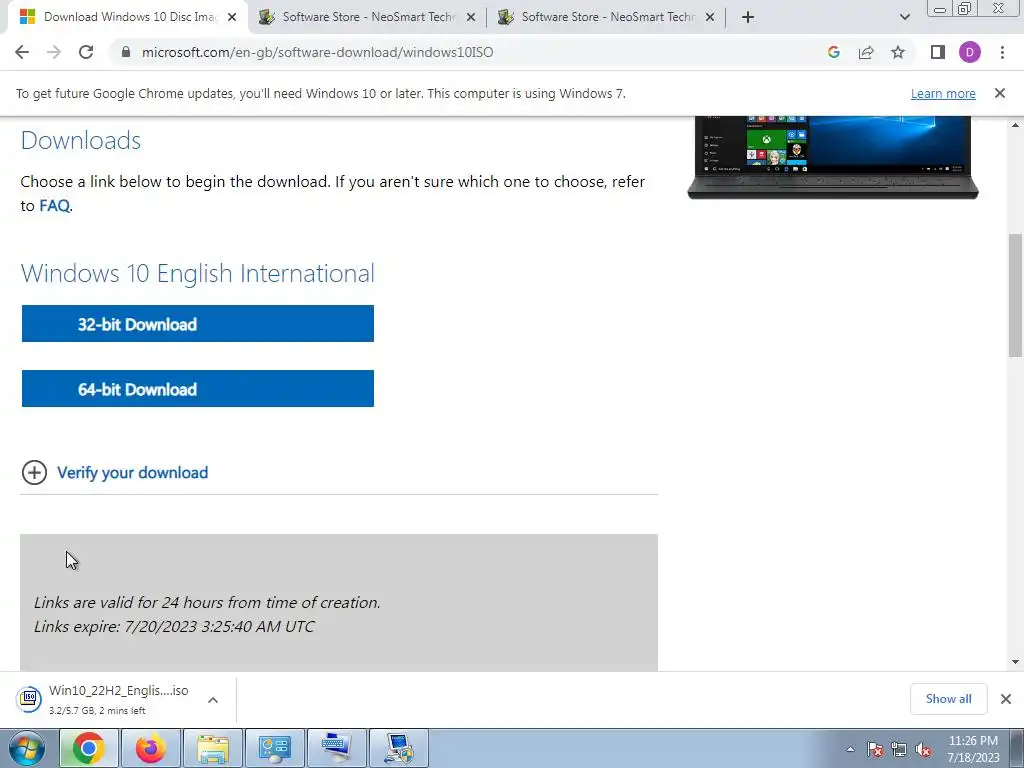Open the profile avatar labeled D
This screenshot has width=1024, height=768.
[x=970, y=52]
